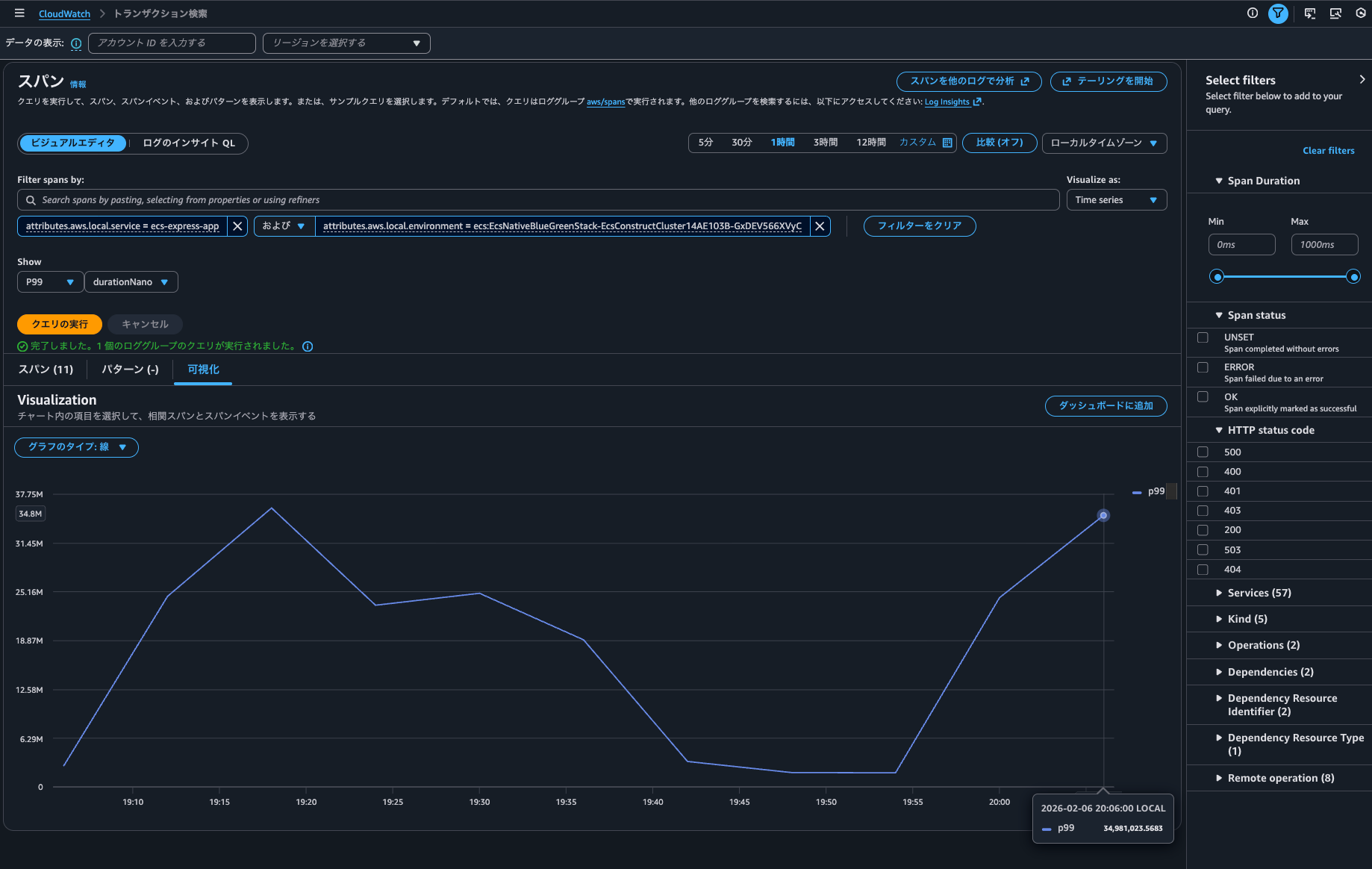Open the custom time range calendar icon
This screenshot has height=869, width=1372.
coord(947,143)
